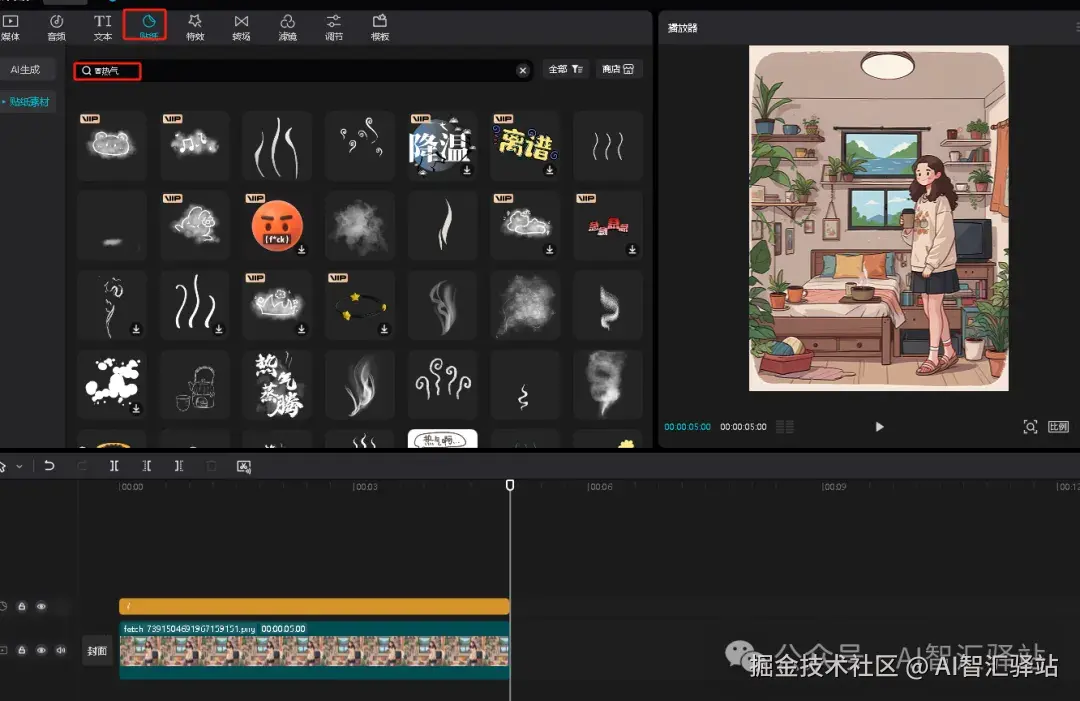Open the 文本 text tab
1080x701 pixels.
click(x=103, y=28)
